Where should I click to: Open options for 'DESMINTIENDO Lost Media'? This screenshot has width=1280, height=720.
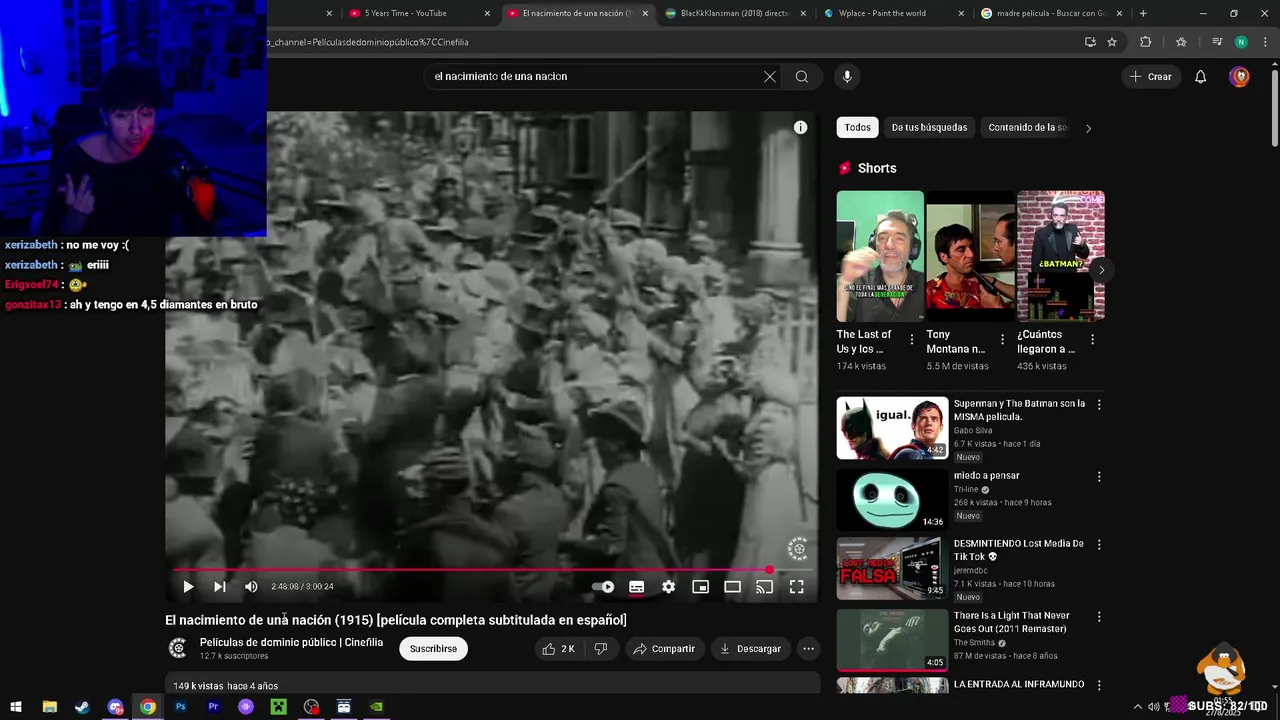pos(1099,545)
